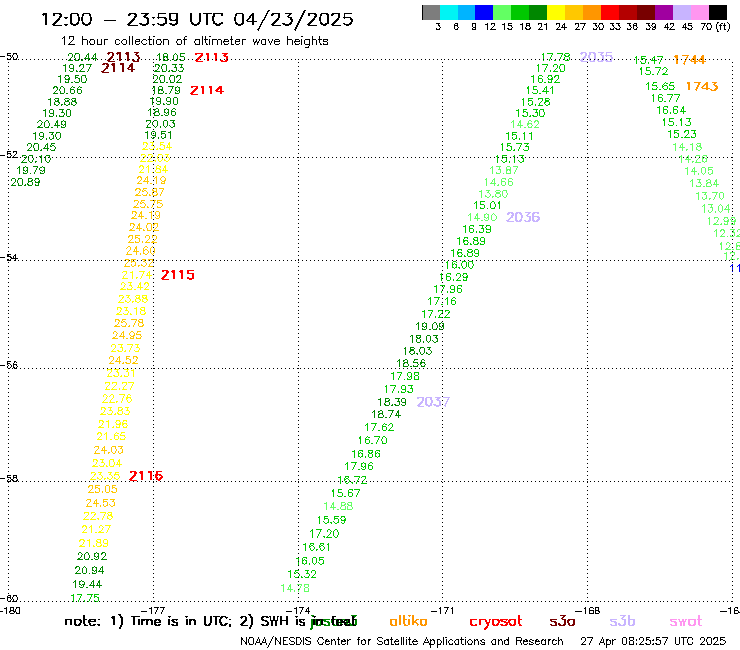Click the note 'Time is in UTC' text
The height and width of the screenshot is (650, 740).
click(x=181, y=621)
